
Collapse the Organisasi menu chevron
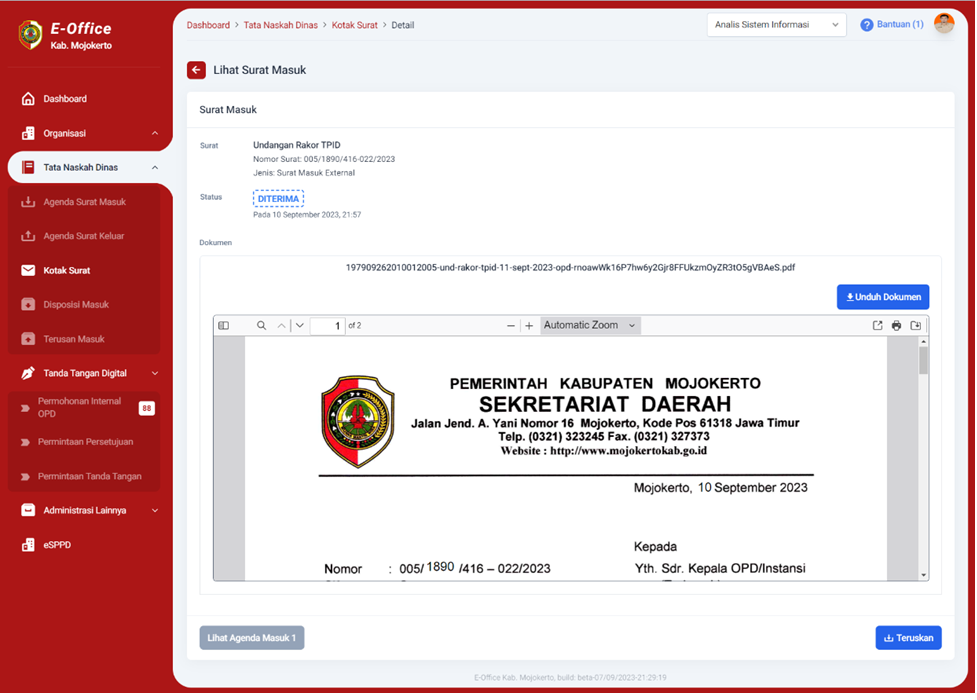pos(155,133)
